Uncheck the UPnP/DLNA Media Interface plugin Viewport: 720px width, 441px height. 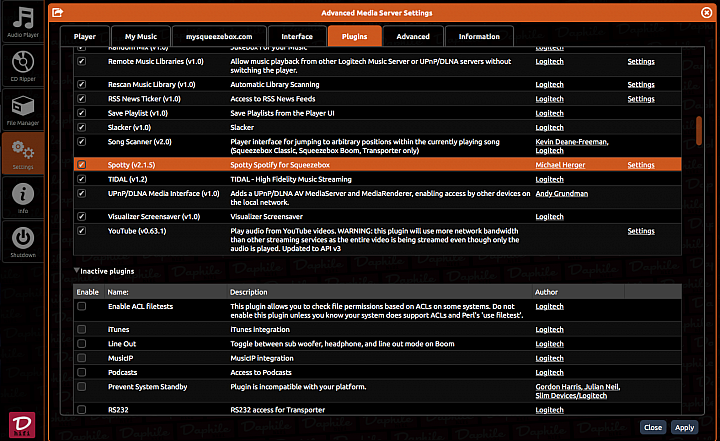coord(82,193)
